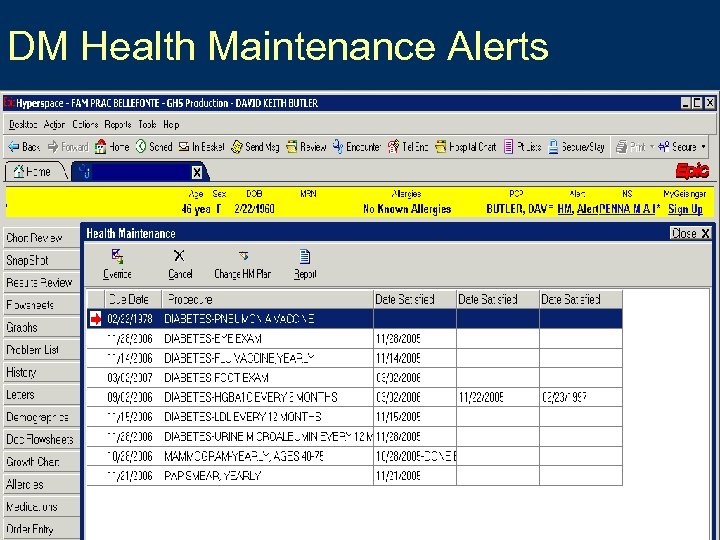
Task: Open the Report document icon
Action: 305,256
